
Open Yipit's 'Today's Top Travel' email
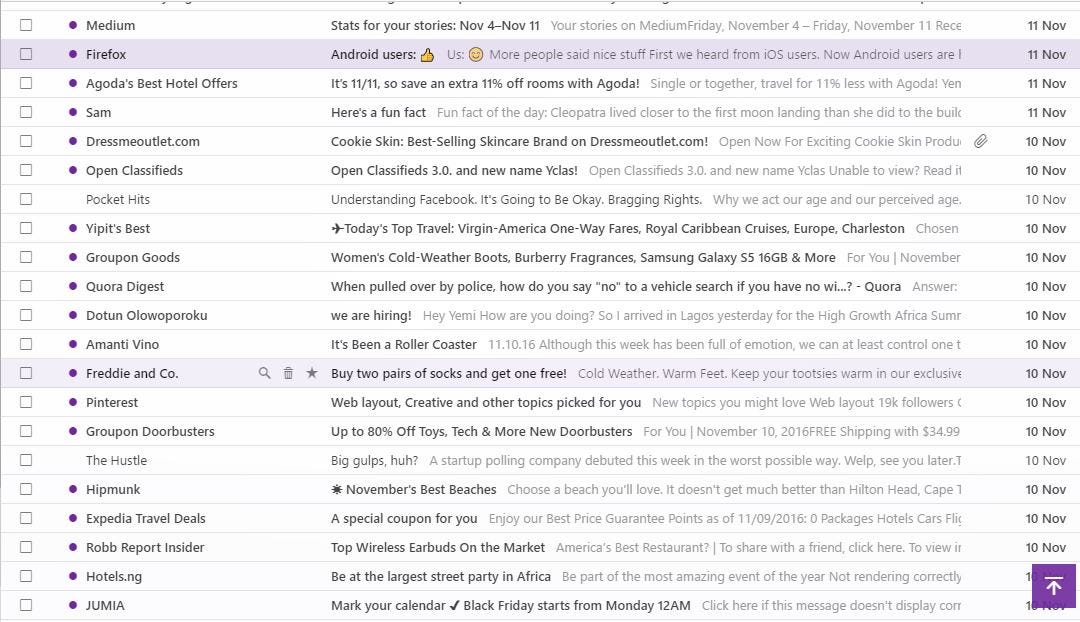(618, 228)
